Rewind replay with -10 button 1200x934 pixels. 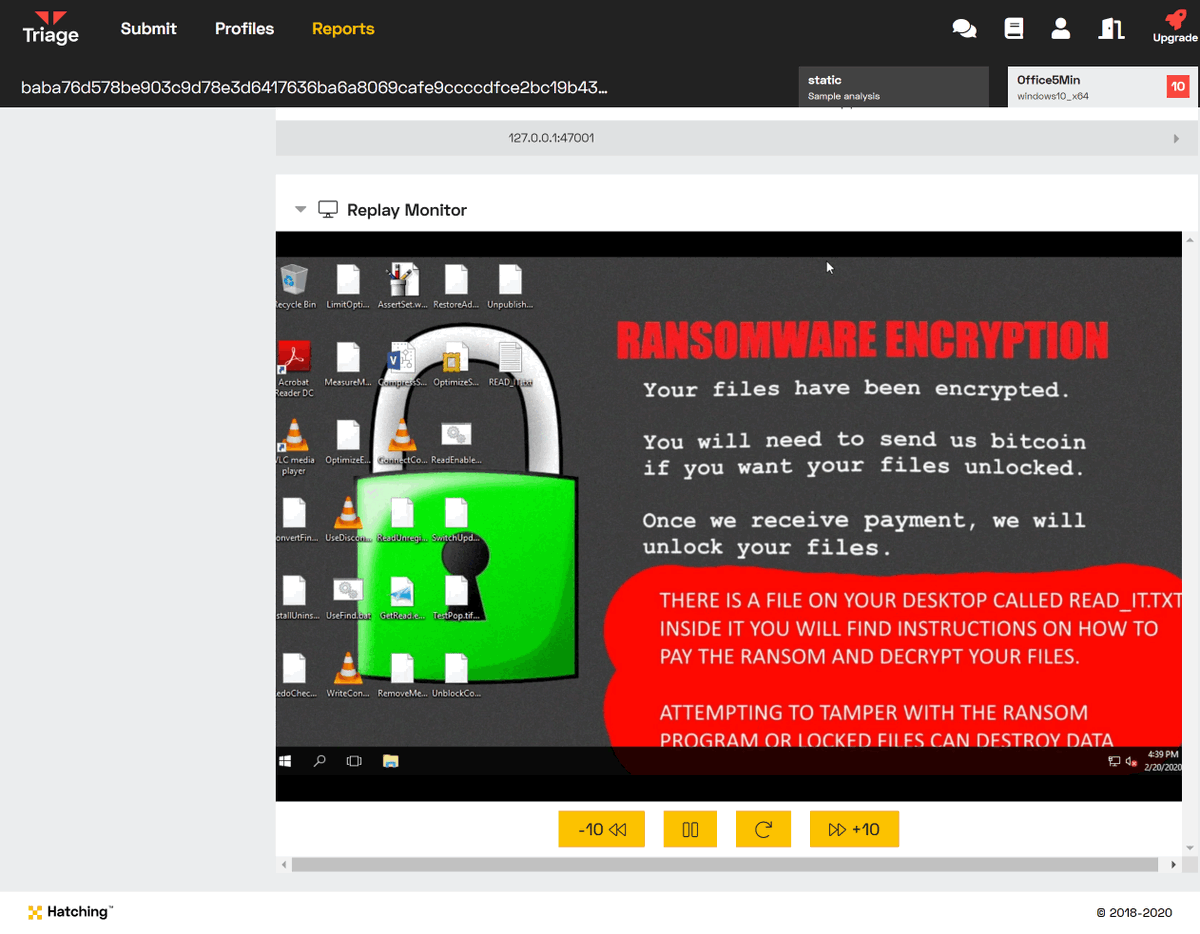pos(602,829)
